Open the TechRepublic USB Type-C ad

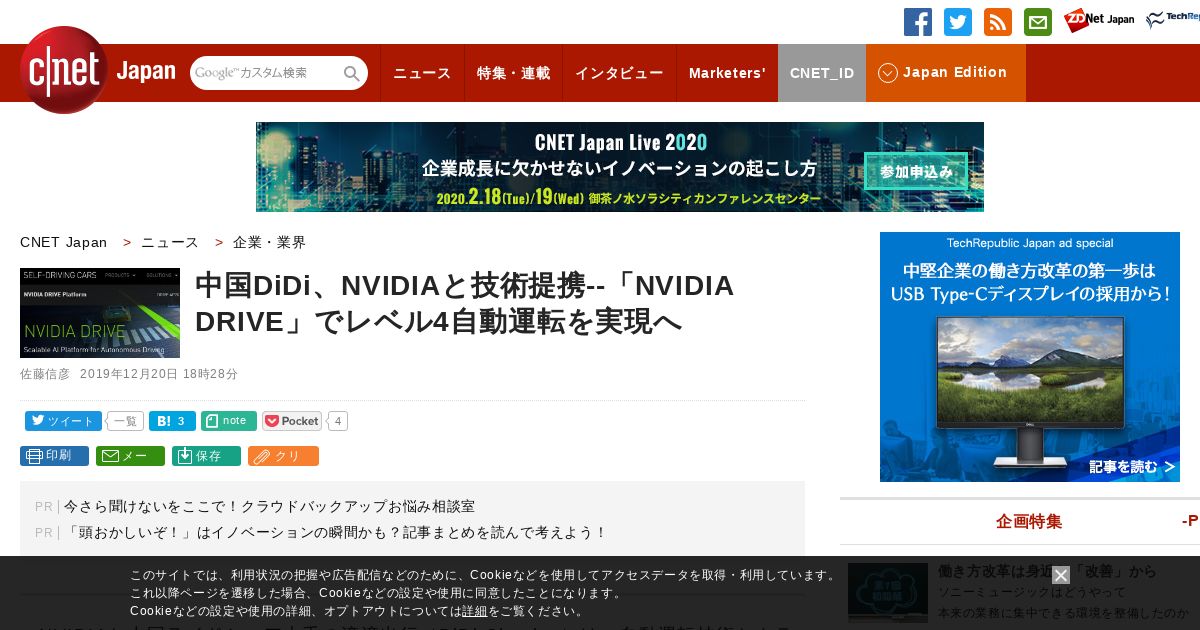(1030, 357)
